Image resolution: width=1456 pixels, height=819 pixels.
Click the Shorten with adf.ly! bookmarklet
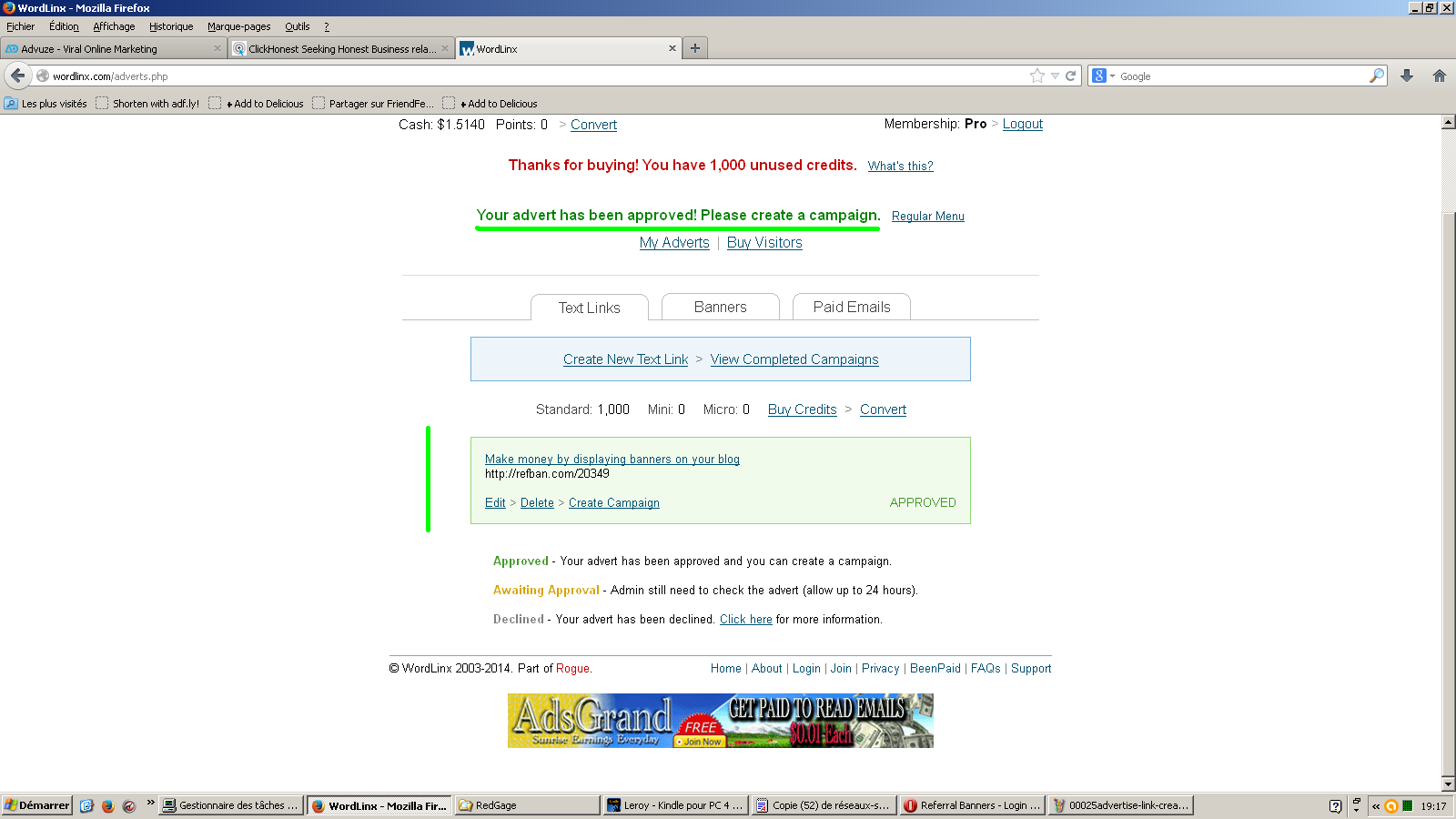click(147, 104)
